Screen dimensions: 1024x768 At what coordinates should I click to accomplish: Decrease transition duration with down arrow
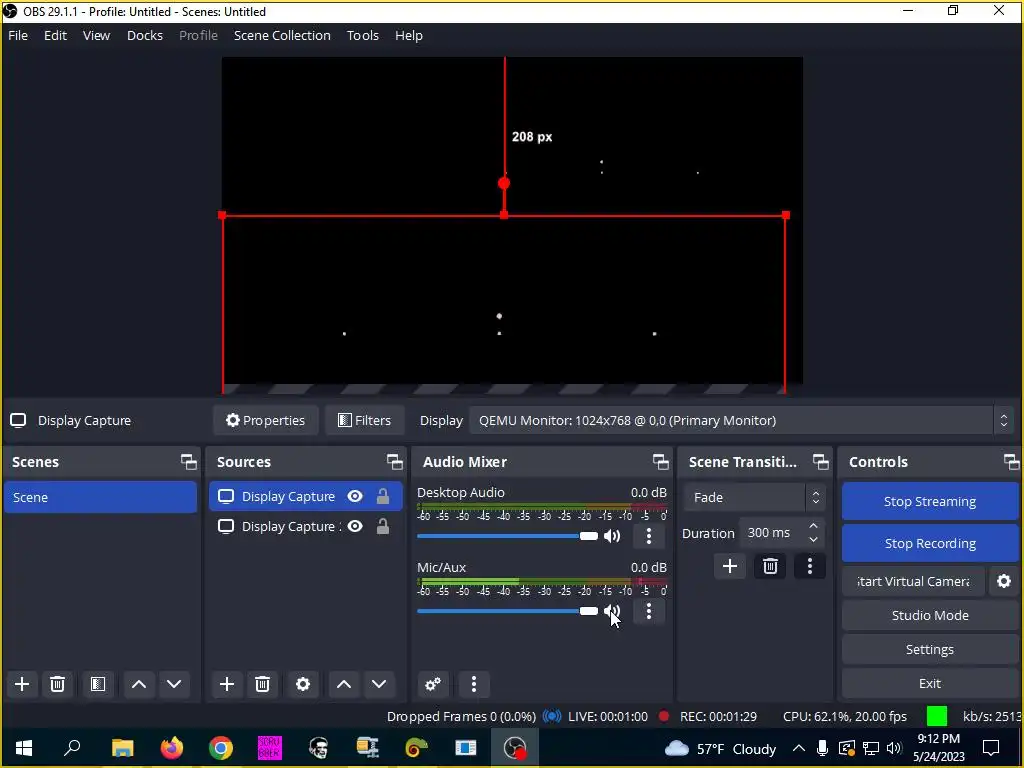click(x=813, y=540)
